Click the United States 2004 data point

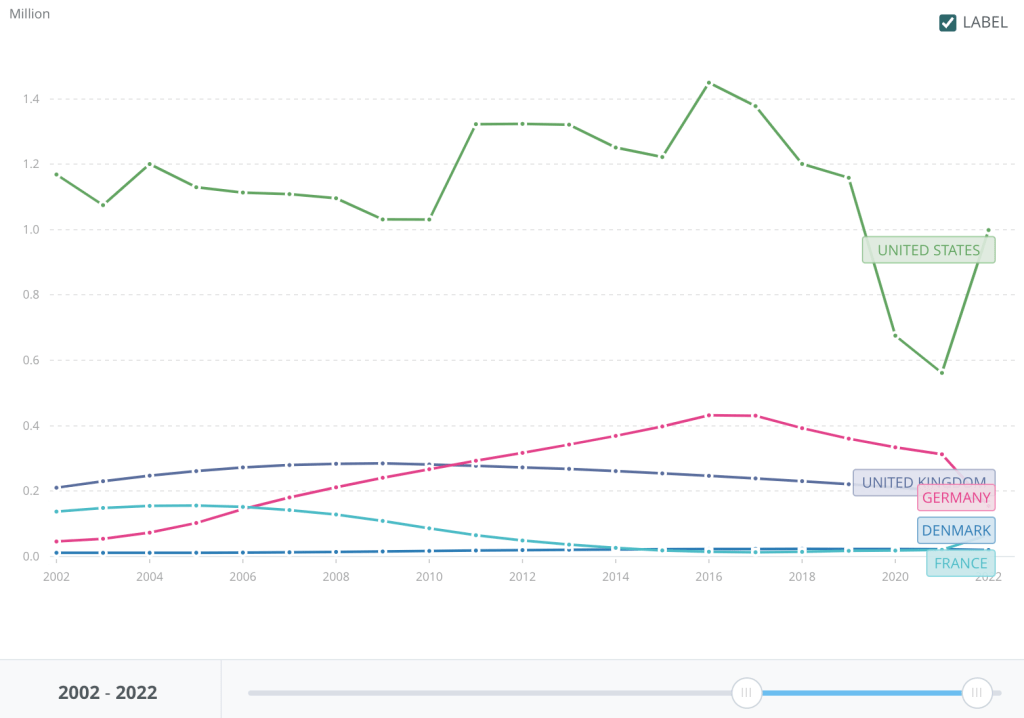point(150,164)
